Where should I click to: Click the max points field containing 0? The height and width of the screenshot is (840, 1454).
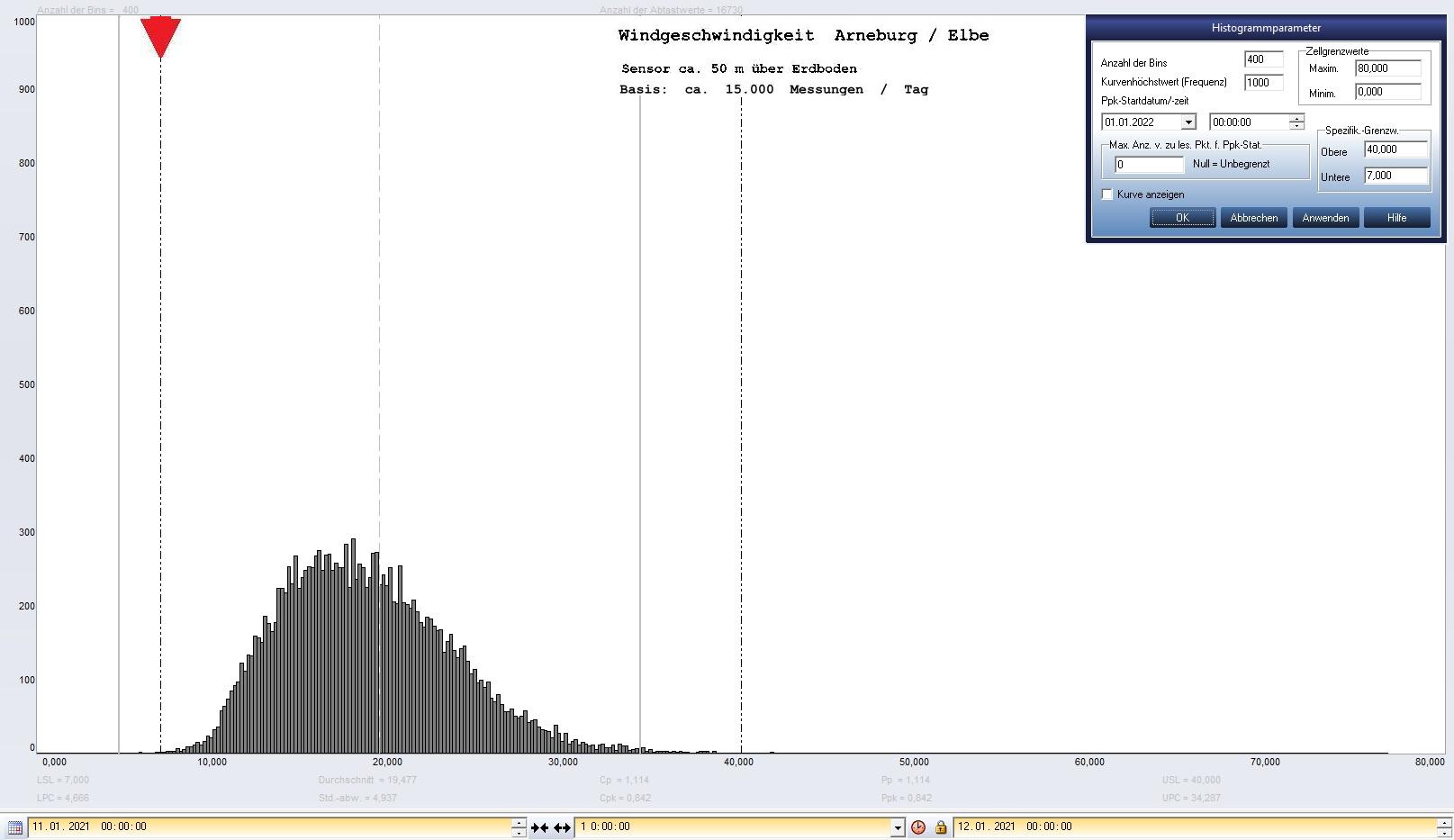tap(1149, 165)
